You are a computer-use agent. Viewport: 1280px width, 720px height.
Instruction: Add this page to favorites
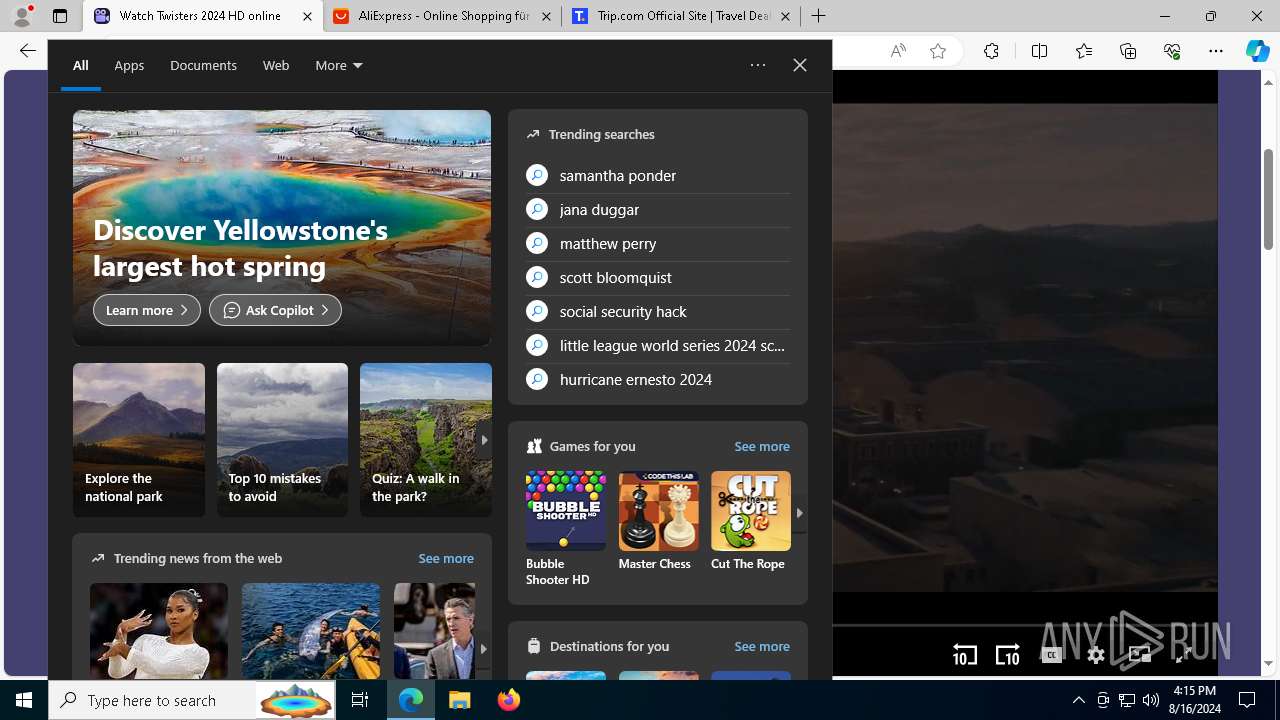[x=938, y=51]
